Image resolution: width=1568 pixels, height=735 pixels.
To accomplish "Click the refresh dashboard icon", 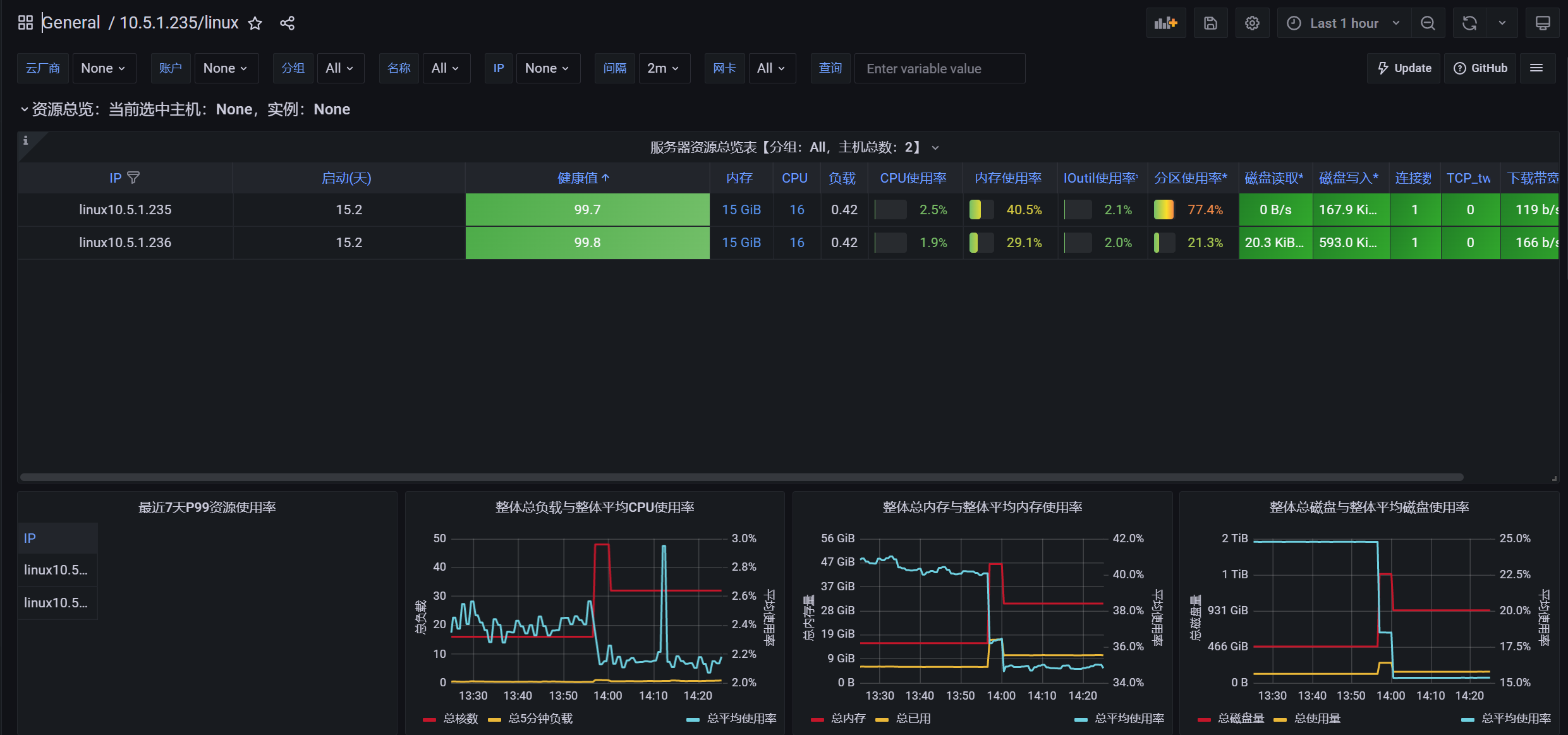I will [x=1469, y=23].
